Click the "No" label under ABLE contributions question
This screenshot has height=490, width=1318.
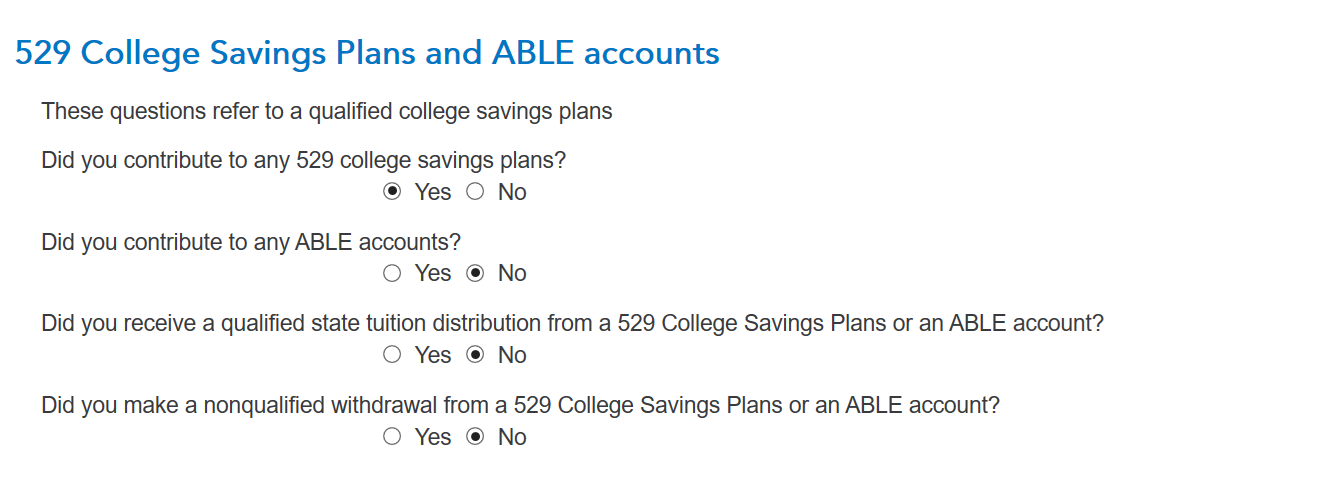512,274
